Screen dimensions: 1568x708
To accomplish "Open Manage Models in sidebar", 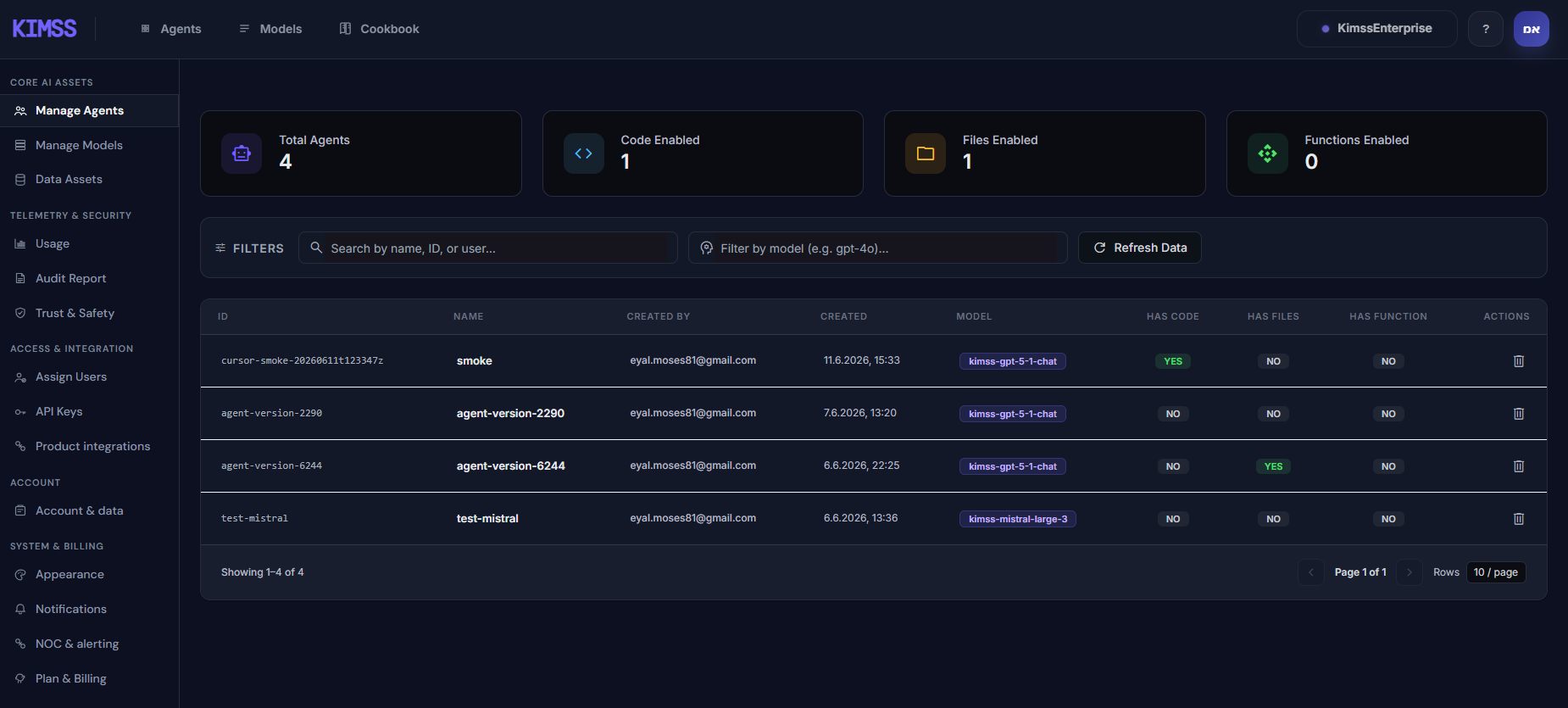I will [x=89, y=145].
